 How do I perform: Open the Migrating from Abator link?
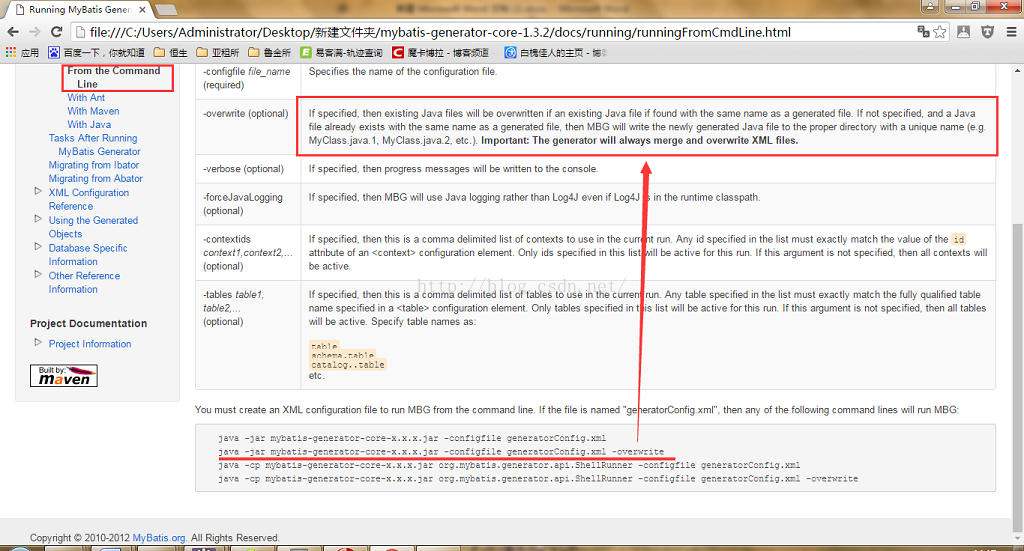click(x=95, y=178)
